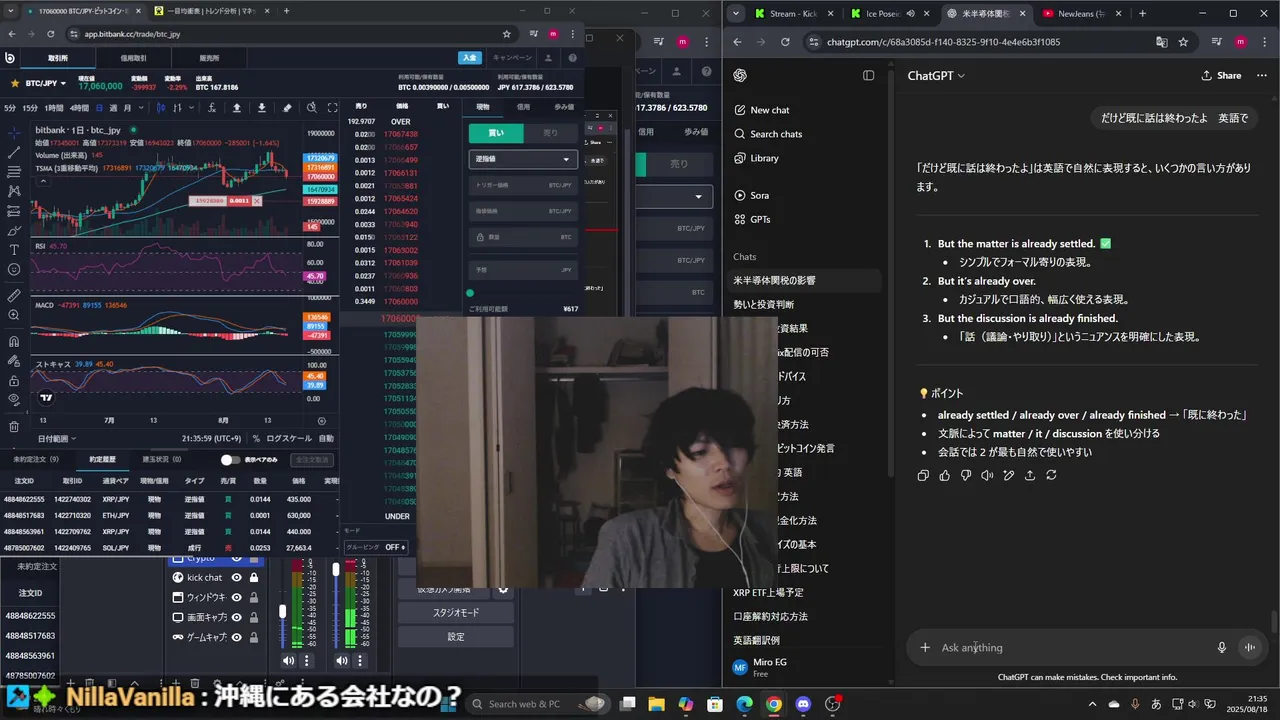Viewport: 1280px width, 720px height.
Task: Open the 日付範囲 dropdown
Action: [x=57, y=438]
